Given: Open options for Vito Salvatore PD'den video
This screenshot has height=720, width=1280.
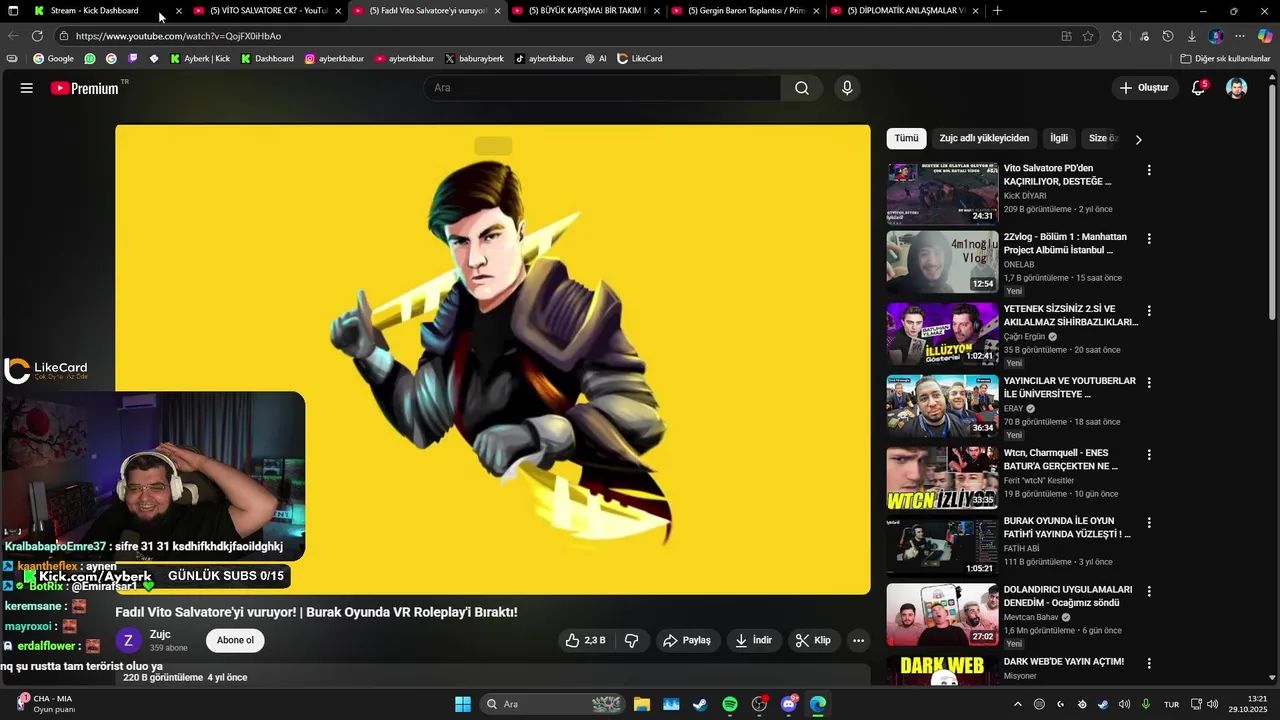Looking at the screenshot, I should 1149,170.
